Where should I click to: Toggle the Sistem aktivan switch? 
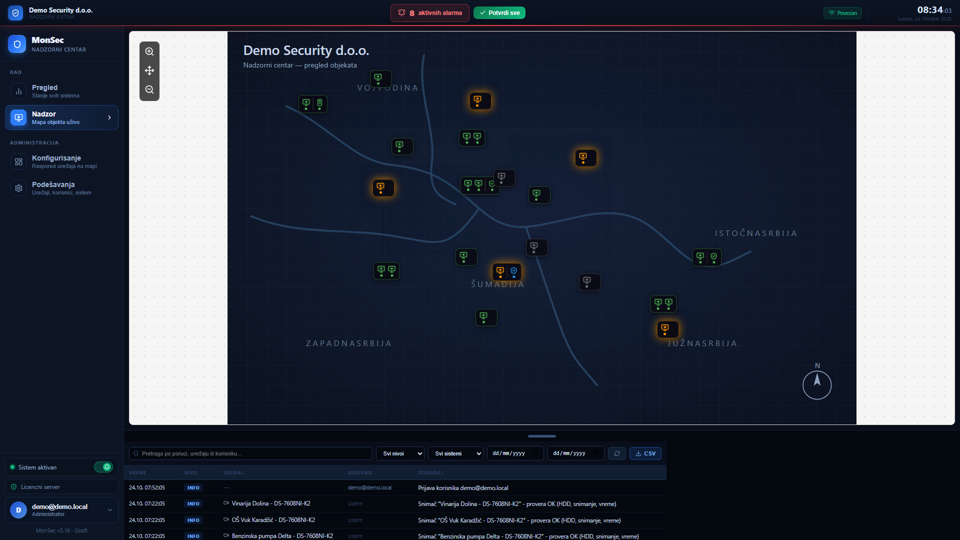[x=103, y=467]
